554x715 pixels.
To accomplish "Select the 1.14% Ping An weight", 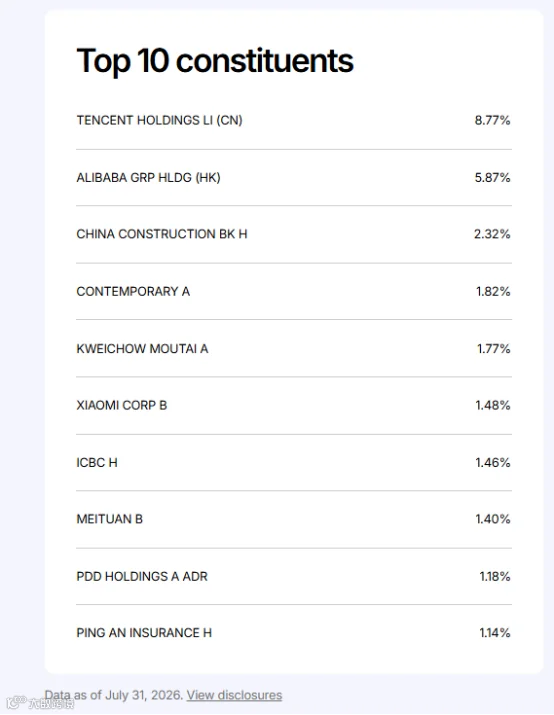I will point(495,633).
